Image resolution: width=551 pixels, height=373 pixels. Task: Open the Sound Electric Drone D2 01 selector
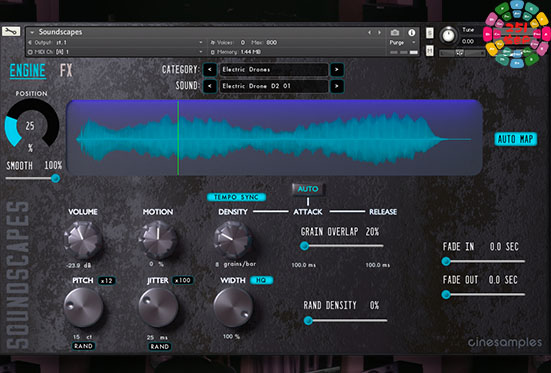273,86
